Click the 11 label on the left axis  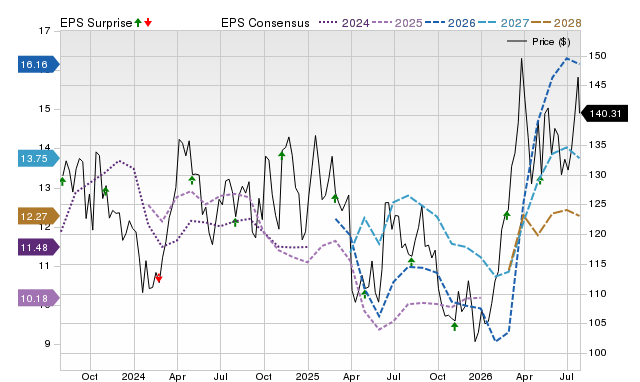click(x=45, y=266)
